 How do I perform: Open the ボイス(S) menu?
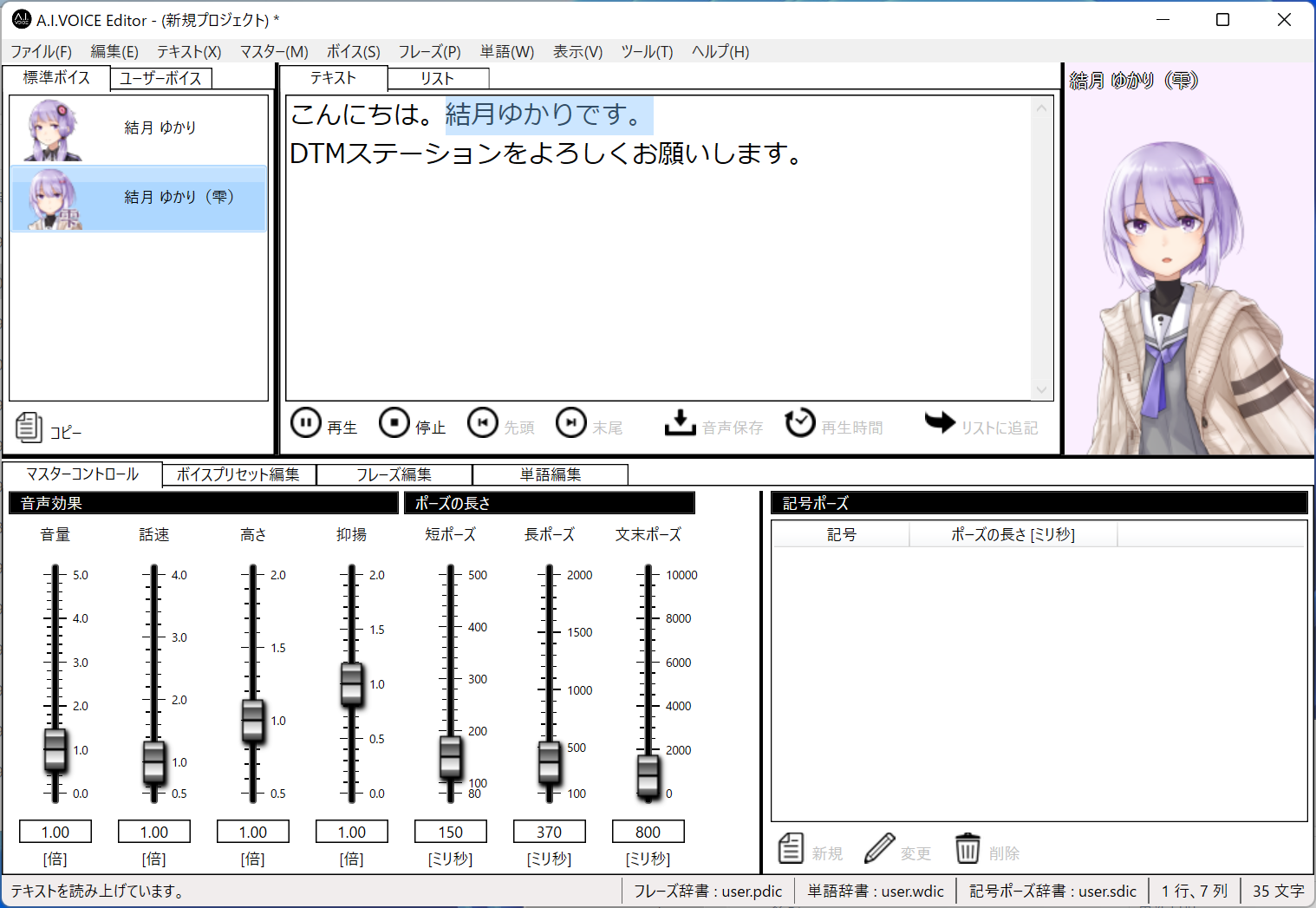353,52
